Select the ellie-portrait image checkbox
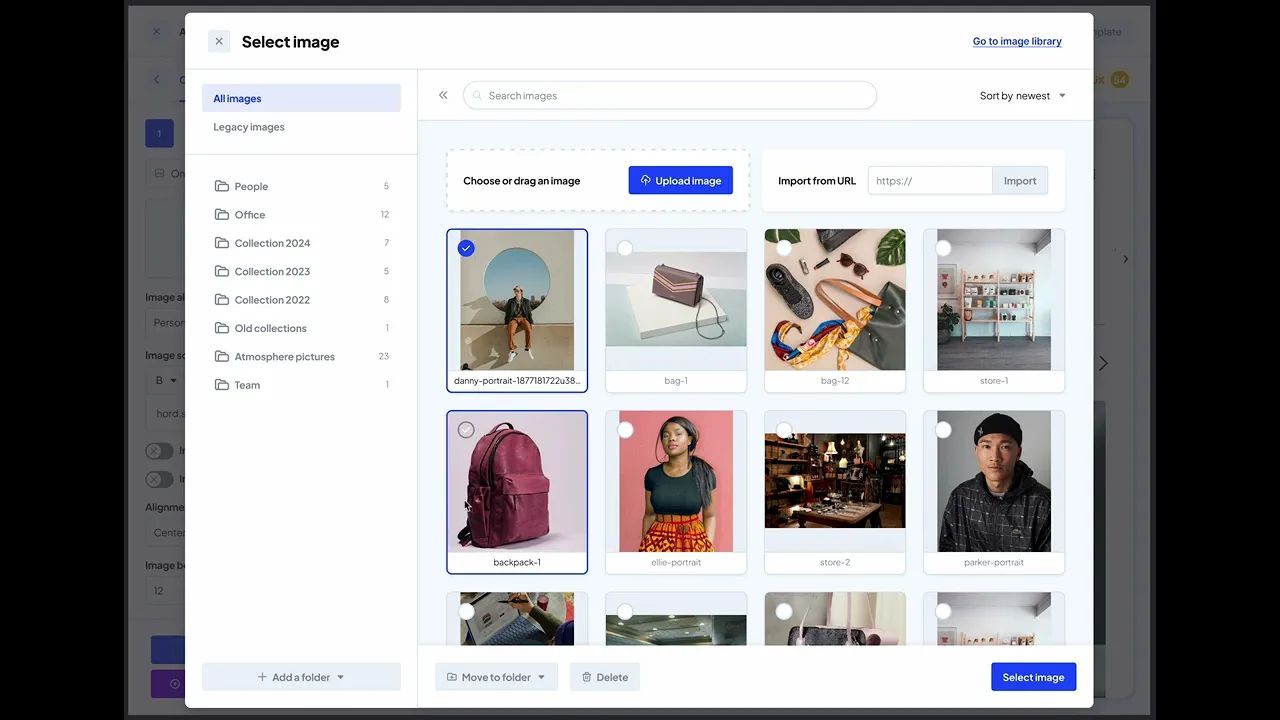 pyautogui.click(x=625, y=430)
